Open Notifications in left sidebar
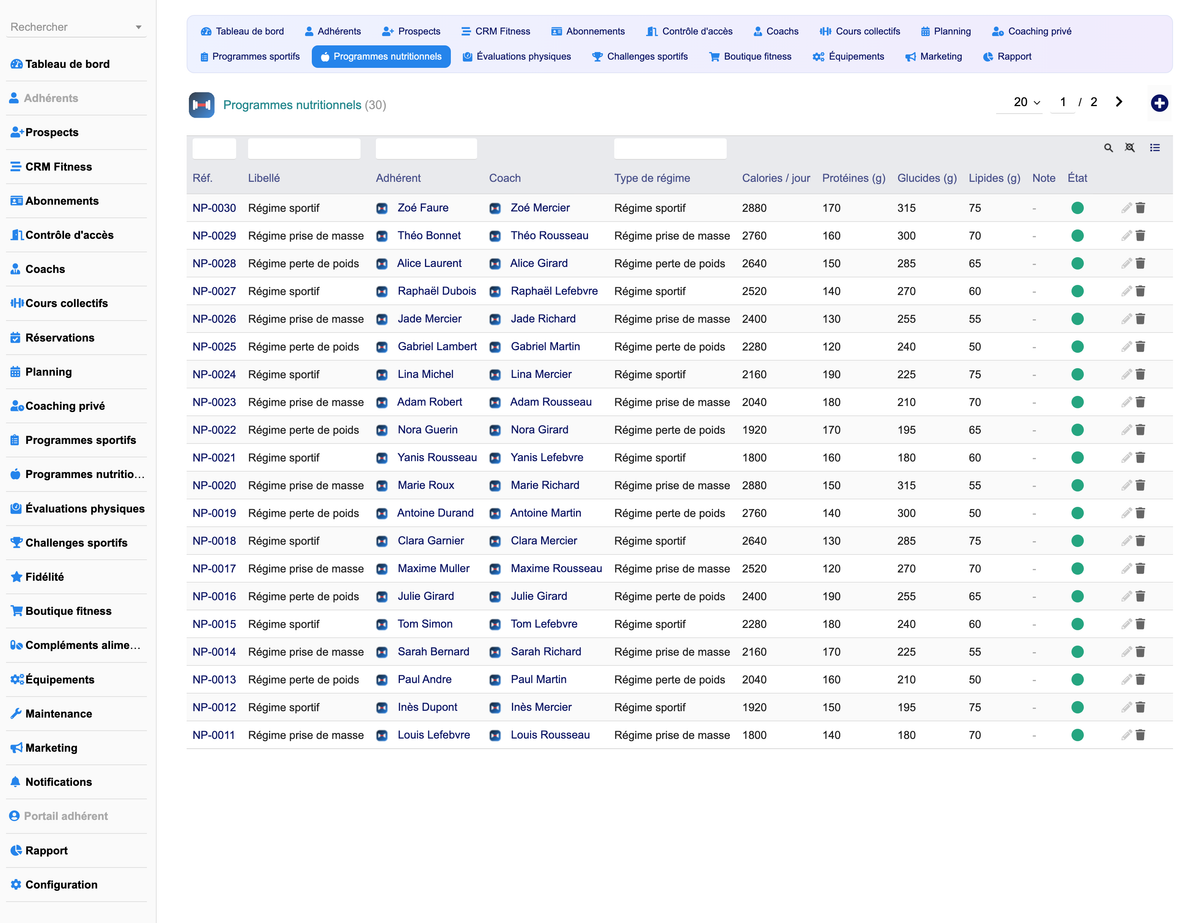The image size is (1200, 923). (x=76, y=782)
